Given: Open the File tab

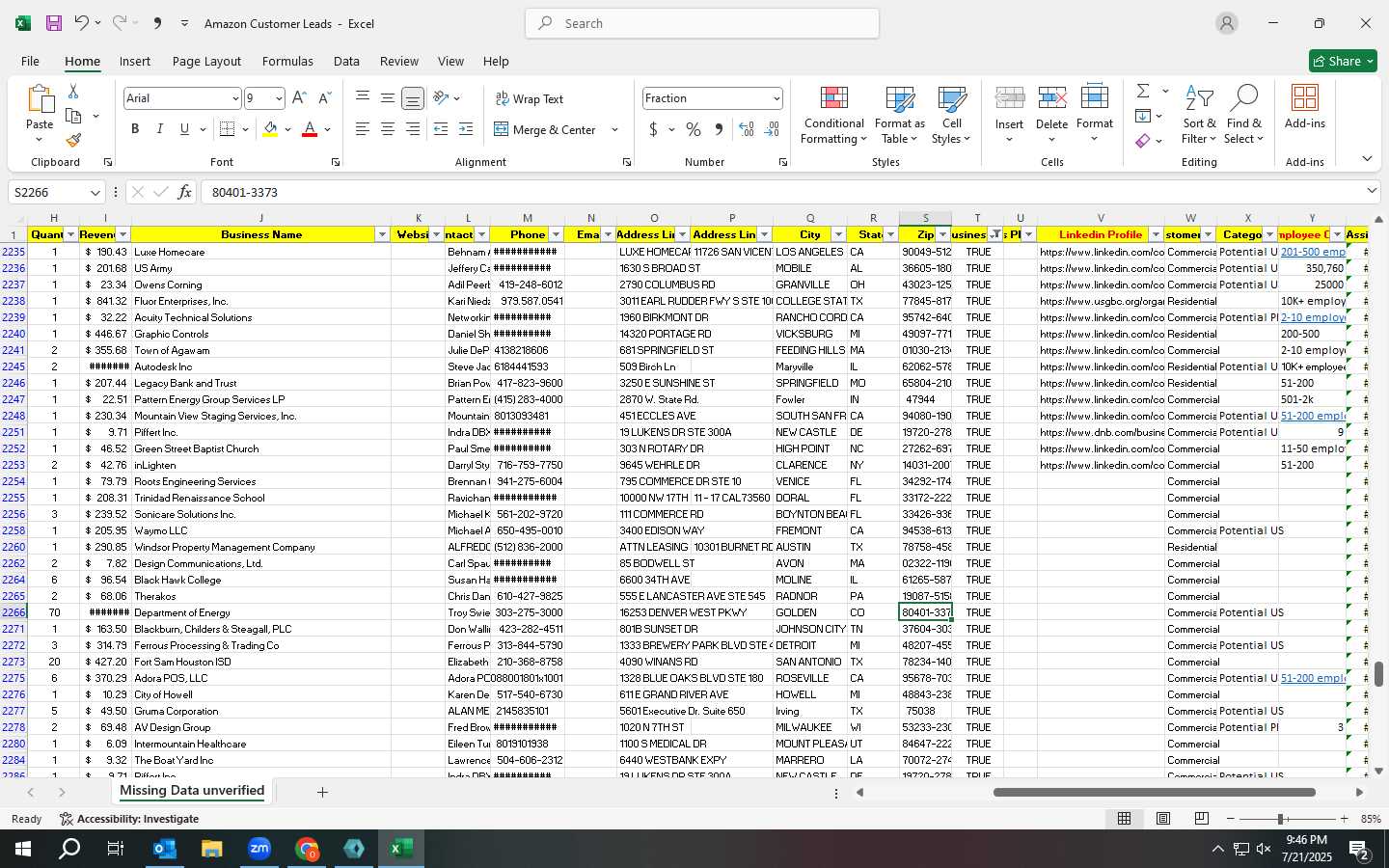Looking at the screenshot, I should (x=30, y=61).
